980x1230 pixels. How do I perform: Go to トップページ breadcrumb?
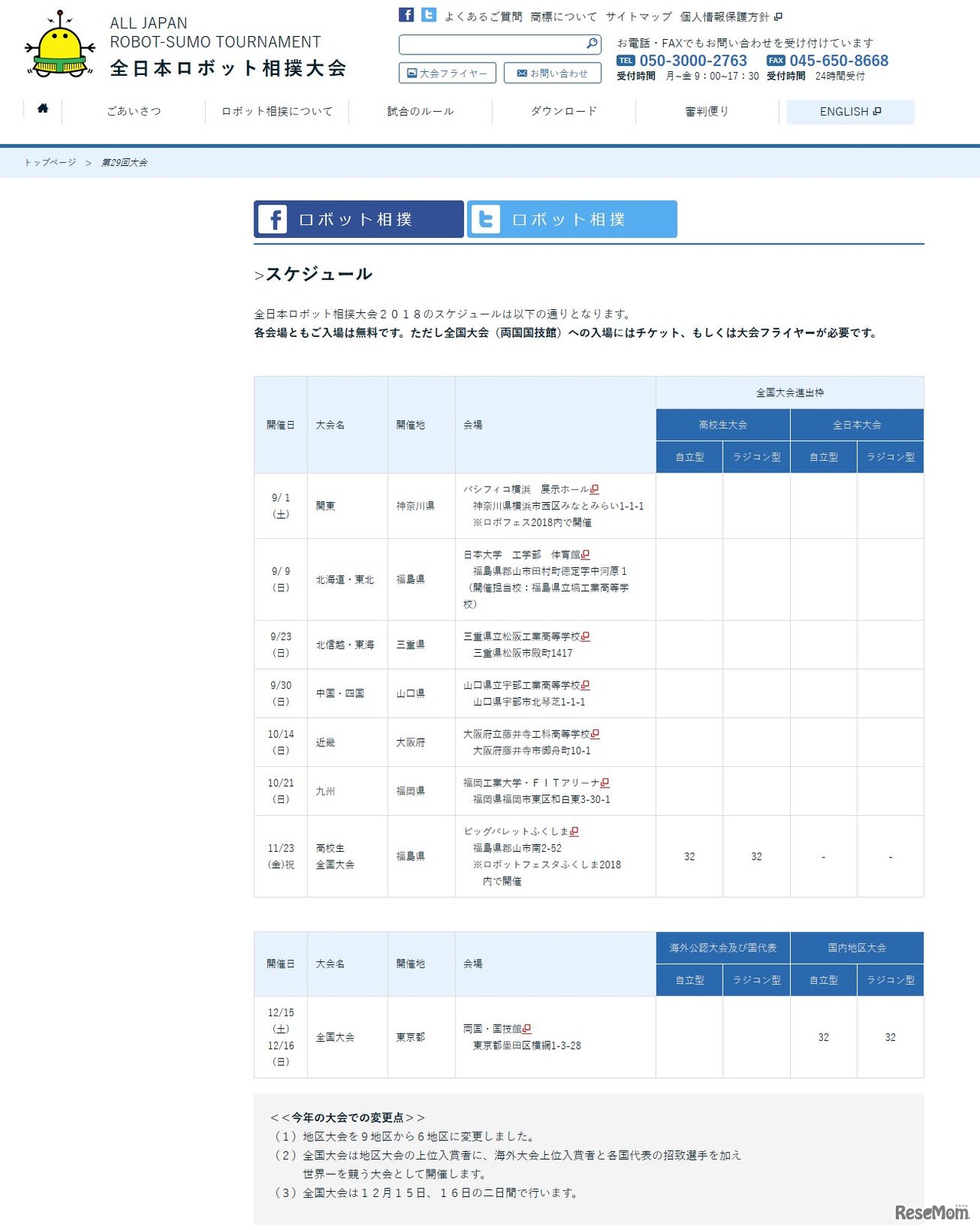click(50, 162)
